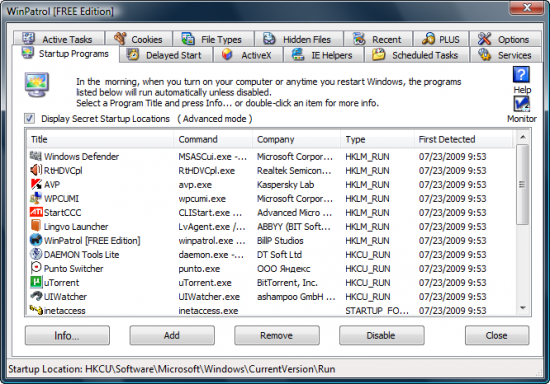
Task: Click the AVP Kaspersky icon
Action: (35, 184)
